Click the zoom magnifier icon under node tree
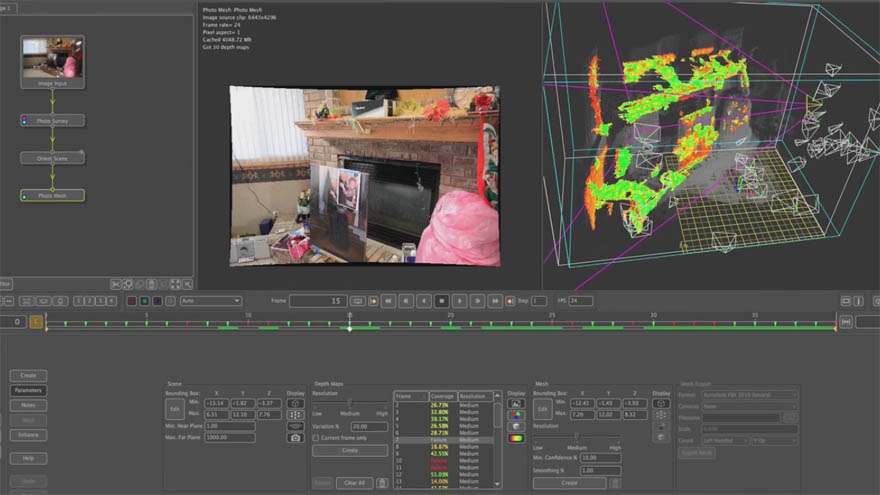The height and width of the screenshot is (495, 880). click(187, 285)
